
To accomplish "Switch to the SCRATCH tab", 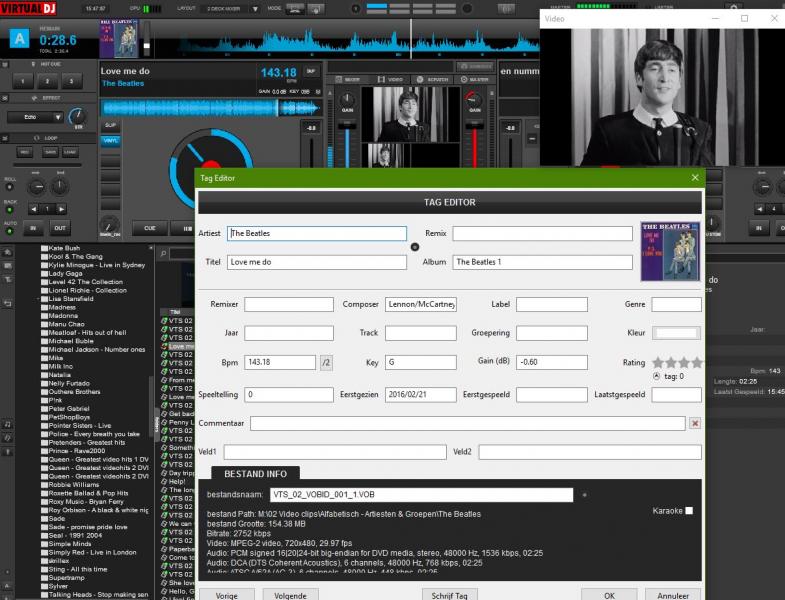I will coord(433,80).
